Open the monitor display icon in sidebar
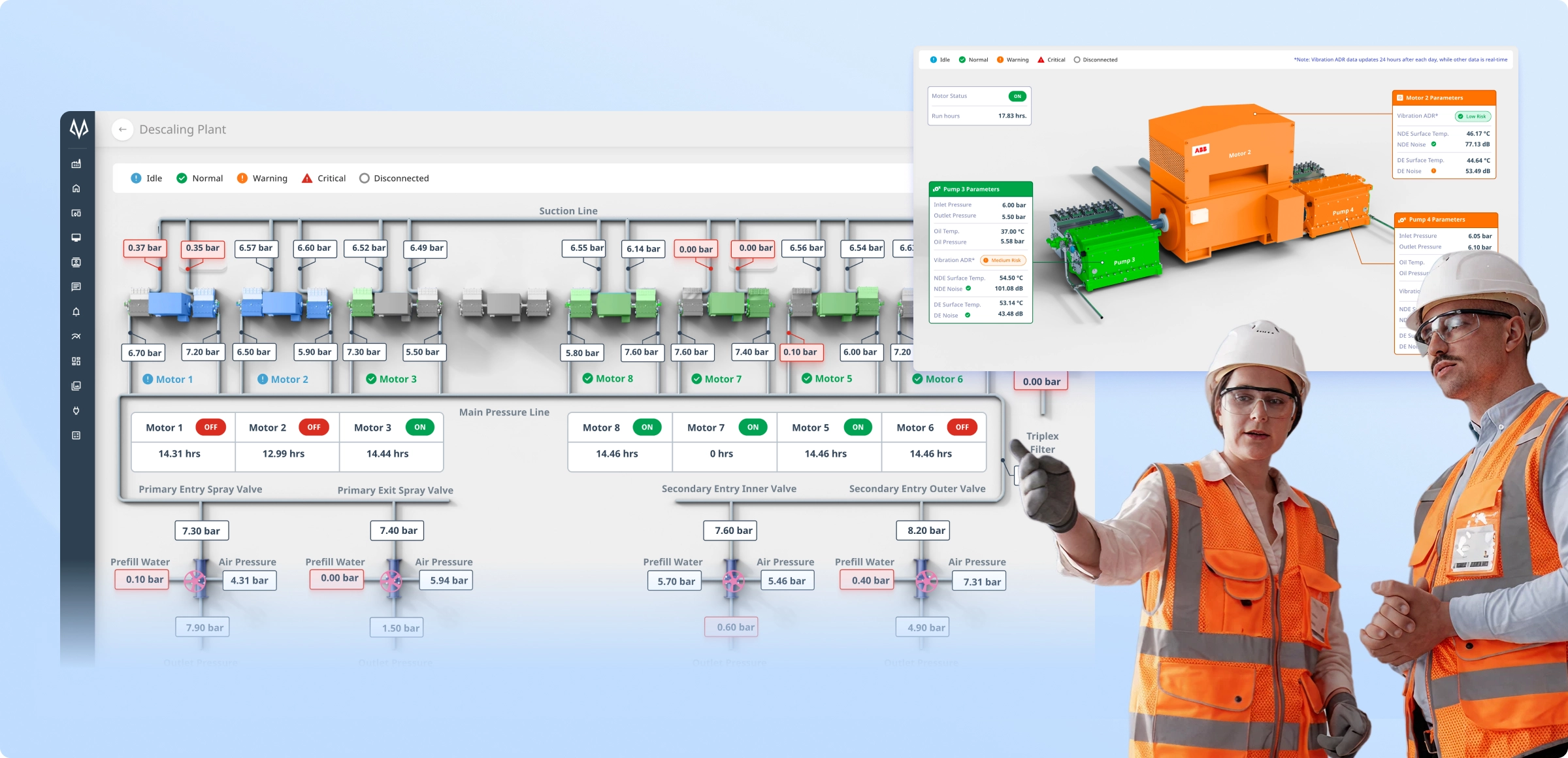The height and width of the screenshot is (758, 1568). (76, 238)
